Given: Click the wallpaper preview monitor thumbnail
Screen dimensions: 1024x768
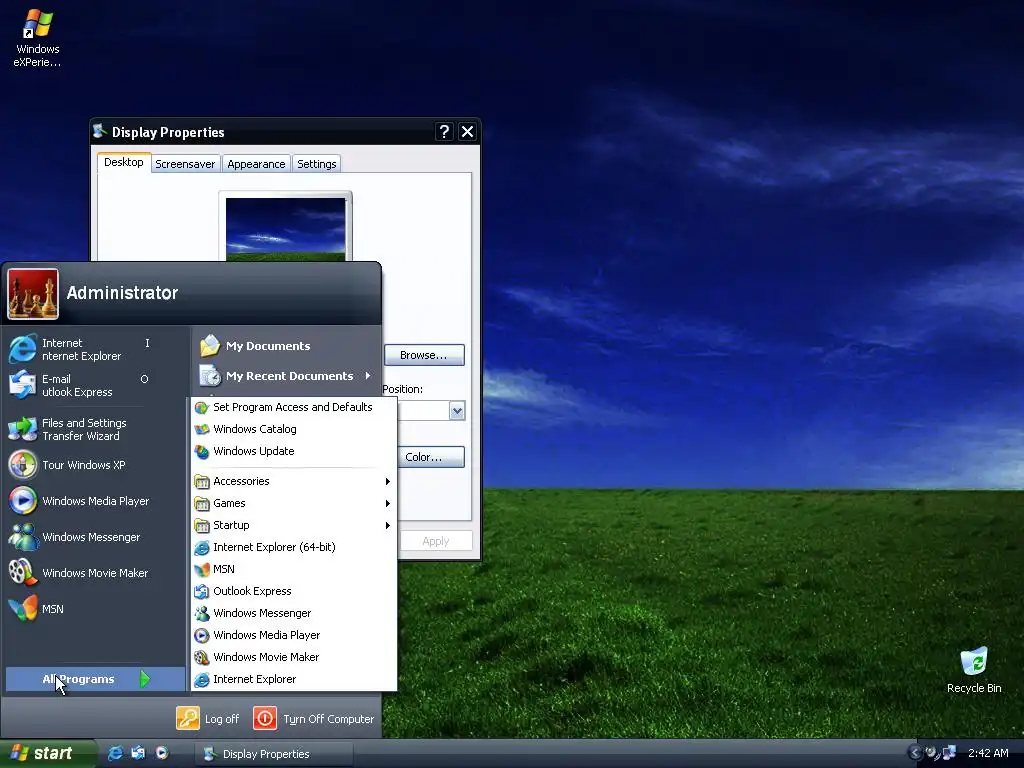Looking at the screenshot, I should click(x=285, y=229).
